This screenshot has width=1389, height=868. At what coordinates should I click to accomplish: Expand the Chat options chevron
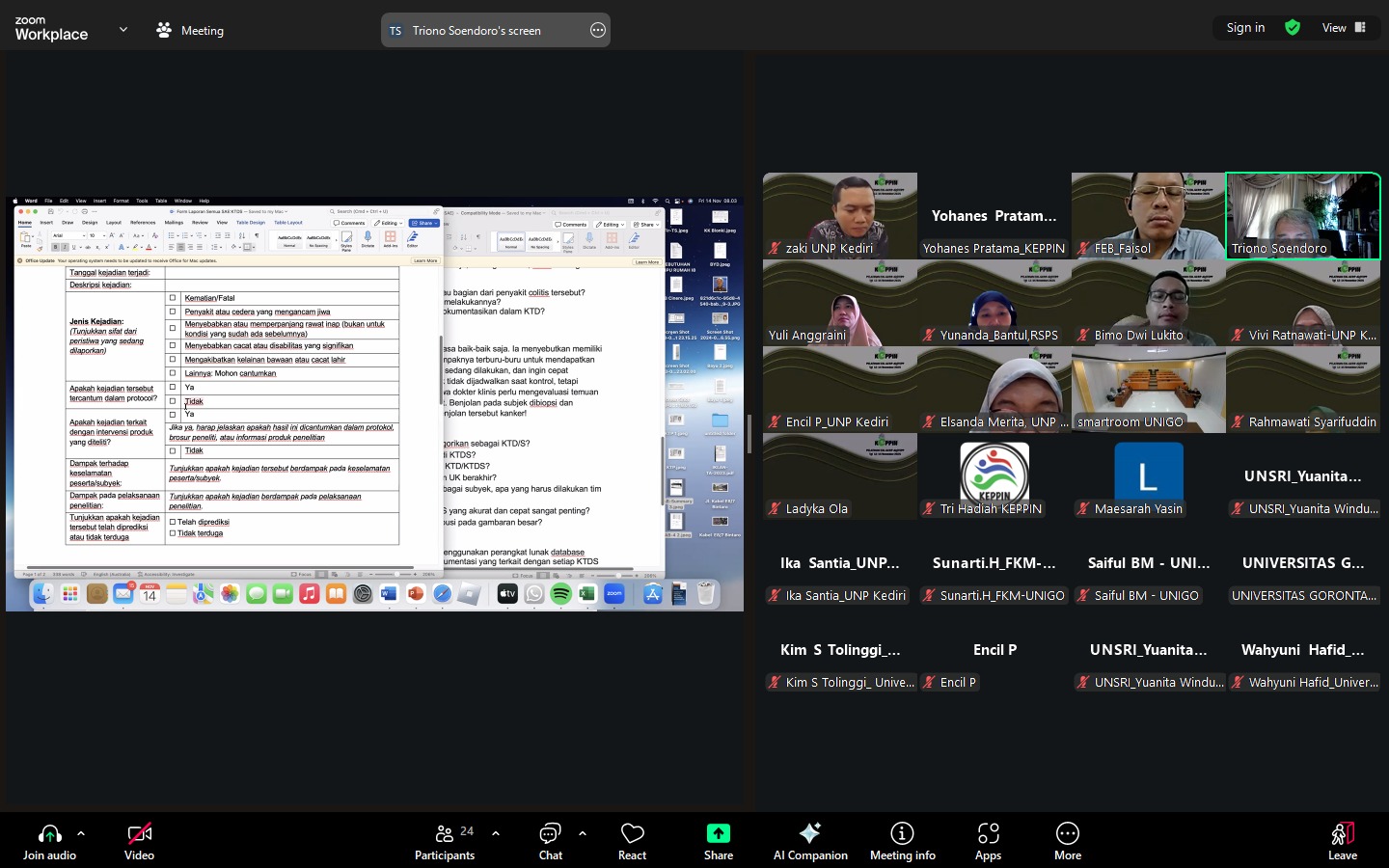click(x=583, y=833)
